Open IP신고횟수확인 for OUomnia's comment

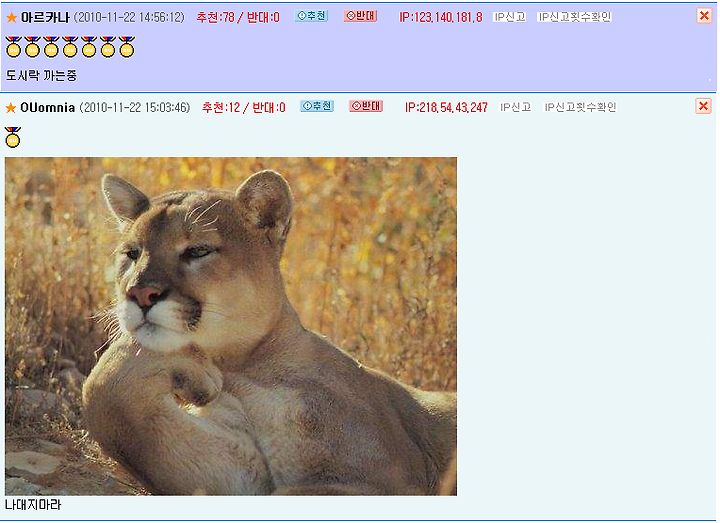pos(580,107)
